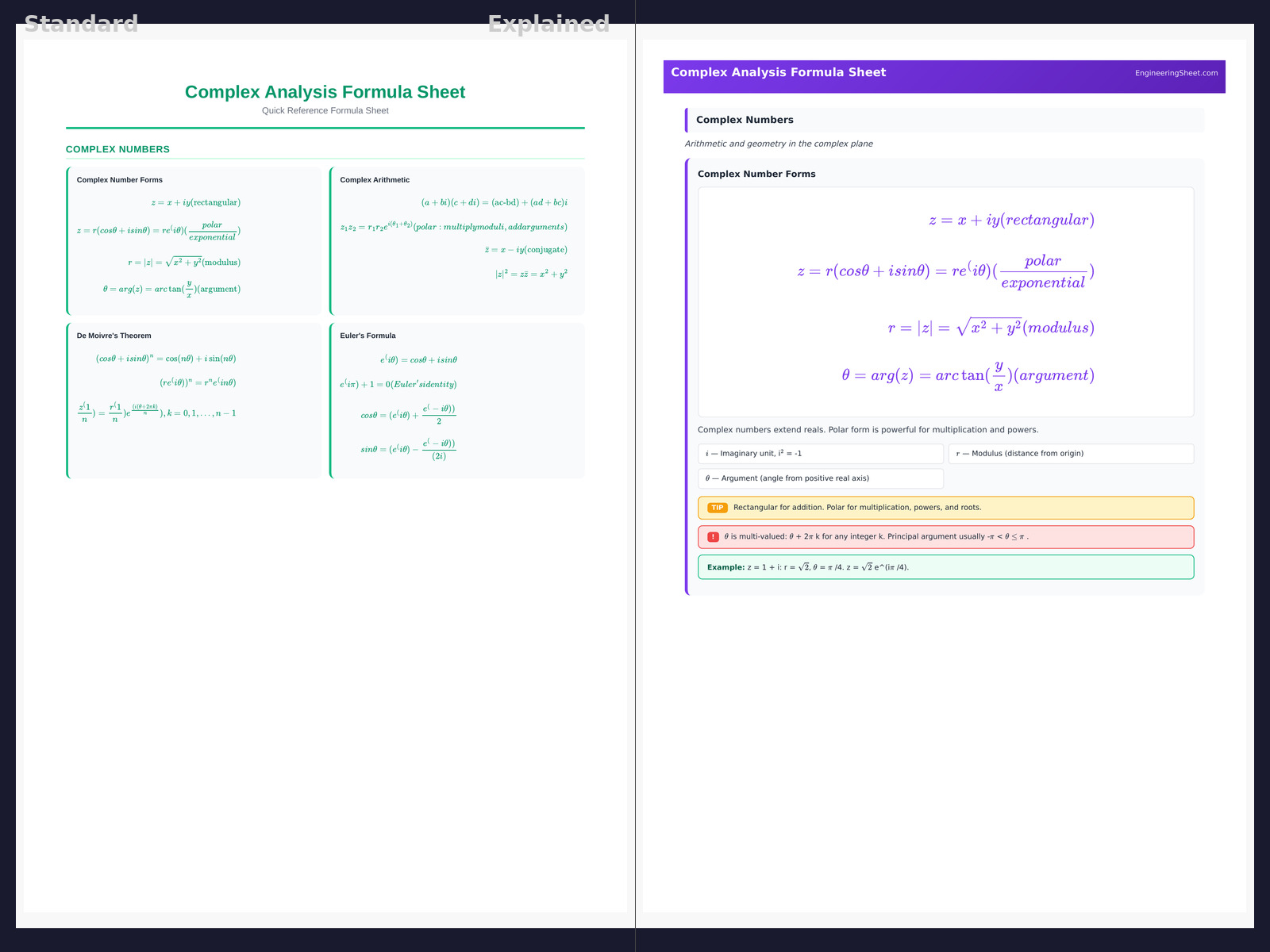The width and height of the screenshot is (1270, 952).
Task: Click the purple Complex Analysis Formula Sheet header
Action: pyautogui.click(x=778, y=72)
